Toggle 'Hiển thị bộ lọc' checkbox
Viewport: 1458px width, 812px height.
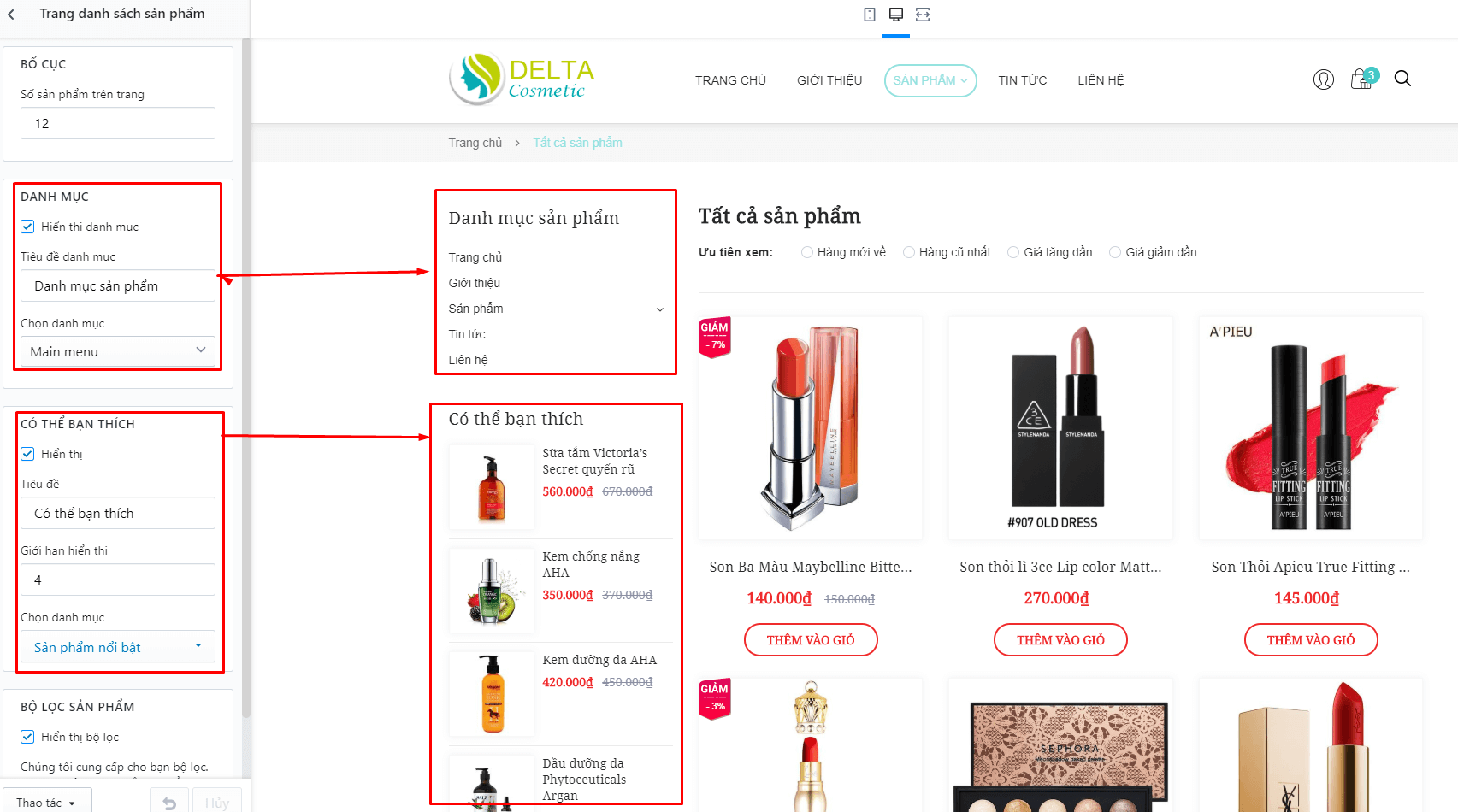coord(27,737)
